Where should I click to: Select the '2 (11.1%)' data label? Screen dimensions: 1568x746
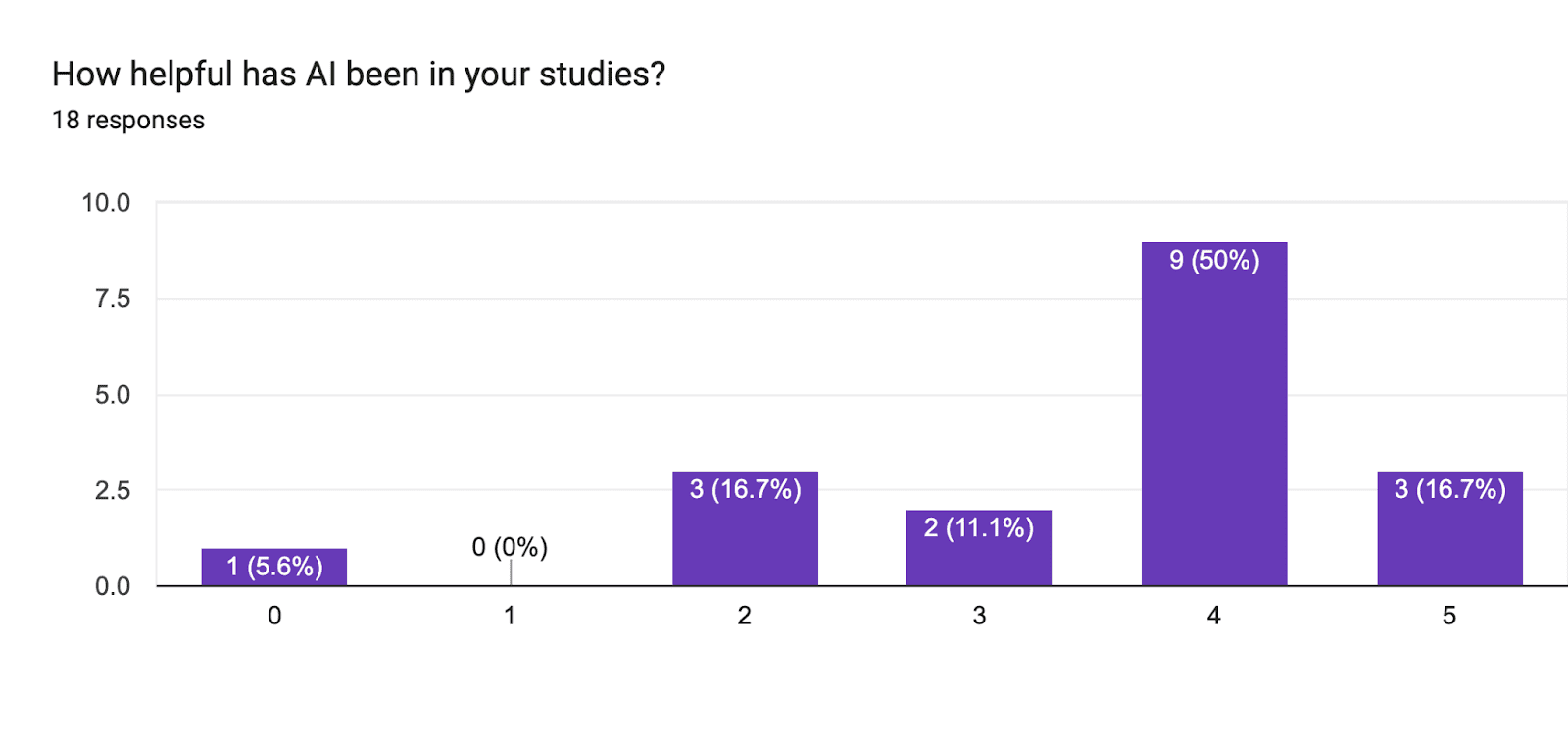(x=978, y=528)
